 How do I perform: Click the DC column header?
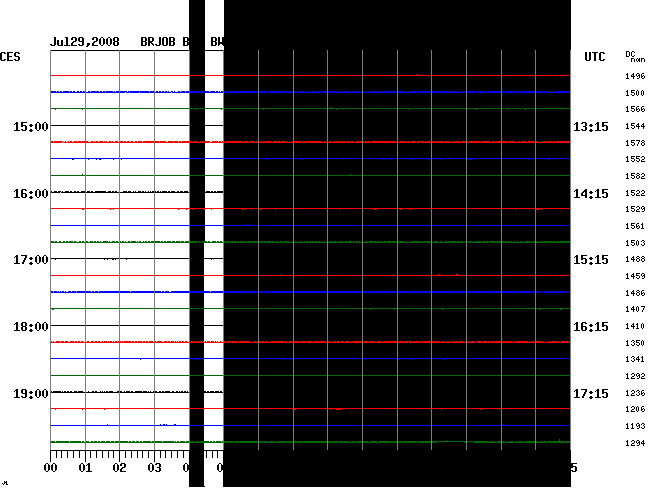tap(630, 54)
